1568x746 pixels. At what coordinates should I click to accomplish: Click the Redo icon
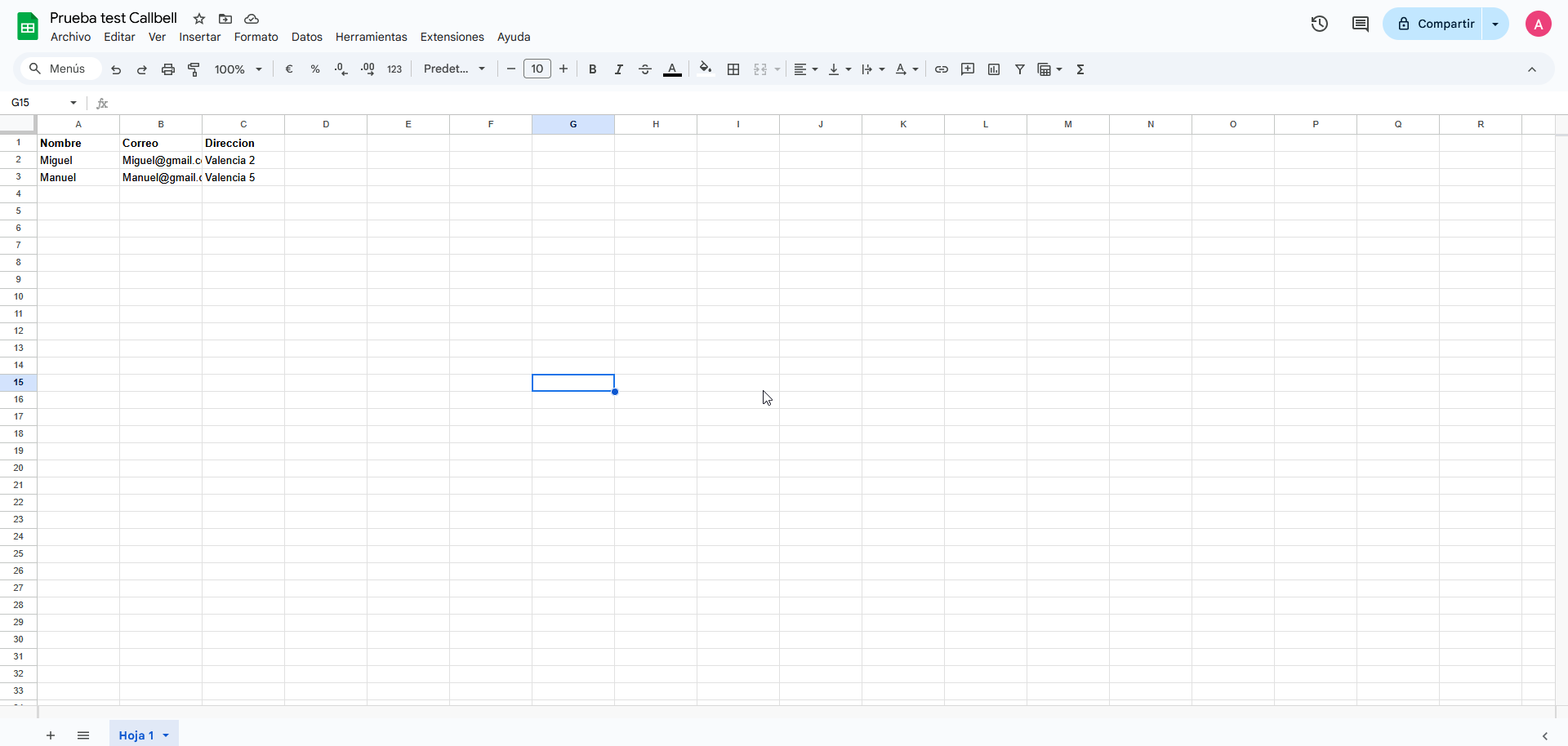coord(142,69)
